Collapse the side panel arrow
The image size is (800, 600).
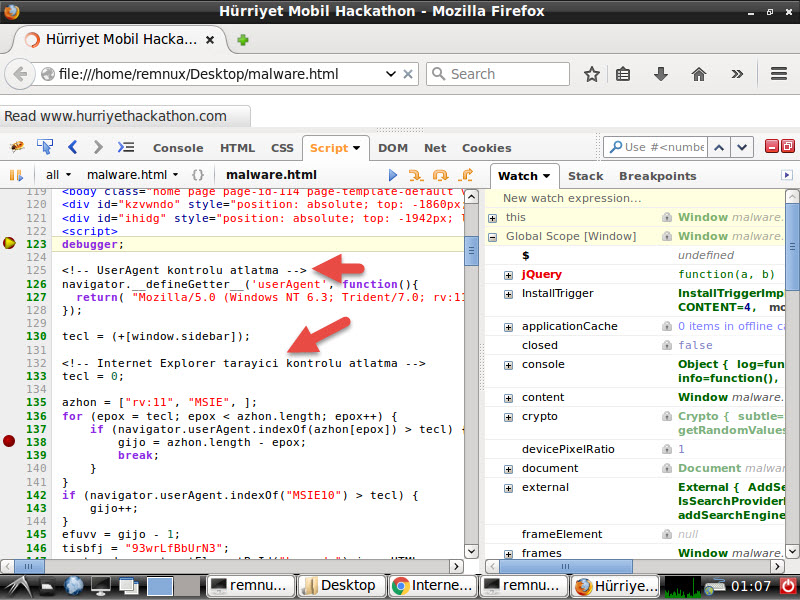click(x=787, y=176)
